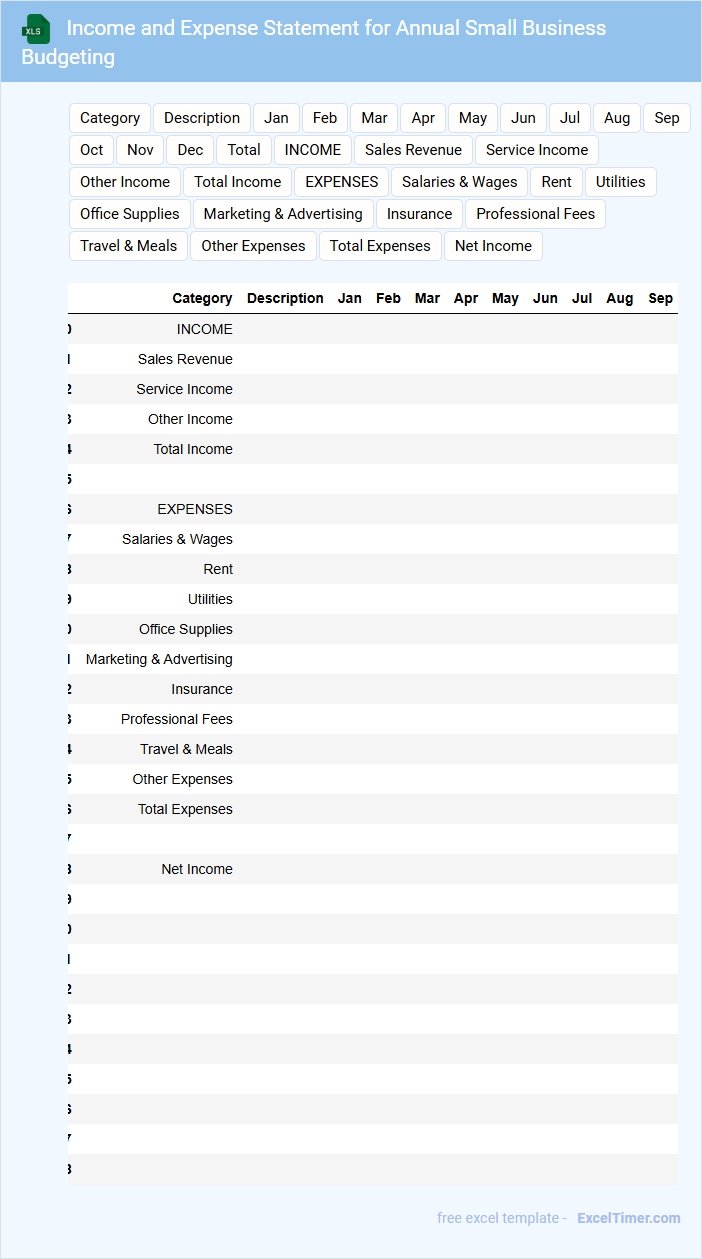Viewport: 702px width, 1259px height.
Task: Open the ExcelTimer.com link
Action: (629, 1218)
